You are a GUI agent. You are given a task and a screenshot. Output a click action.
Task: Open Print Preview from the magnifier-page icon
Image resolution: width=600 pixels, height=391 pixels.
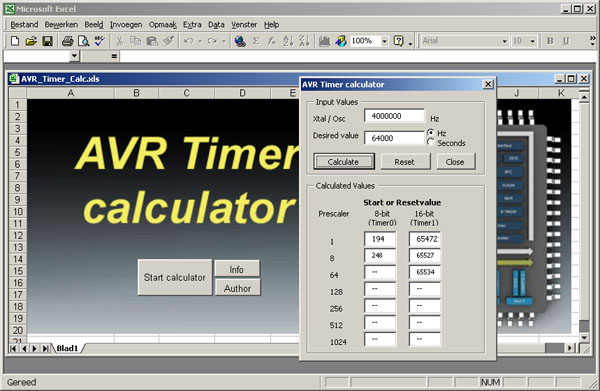(x=83, y=41)
